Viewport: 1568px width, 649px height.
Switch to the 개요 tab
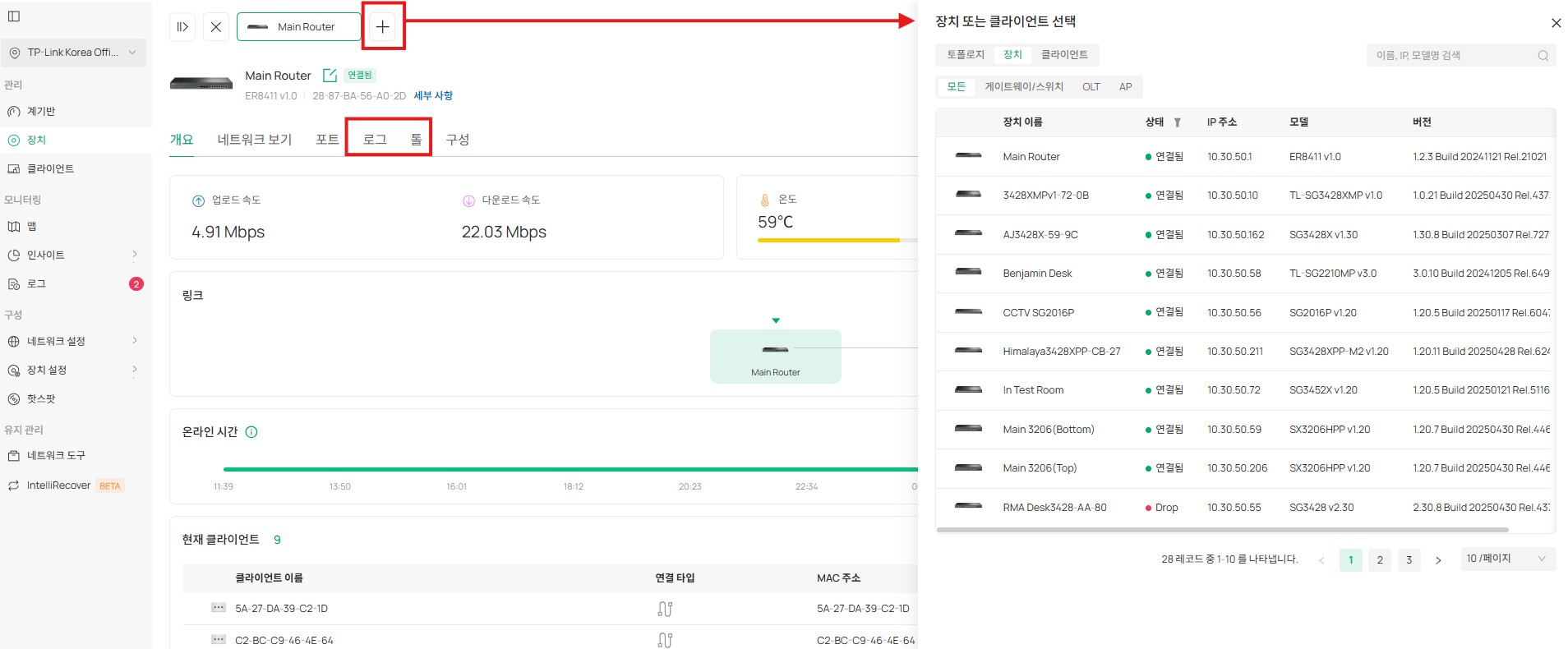182,140
